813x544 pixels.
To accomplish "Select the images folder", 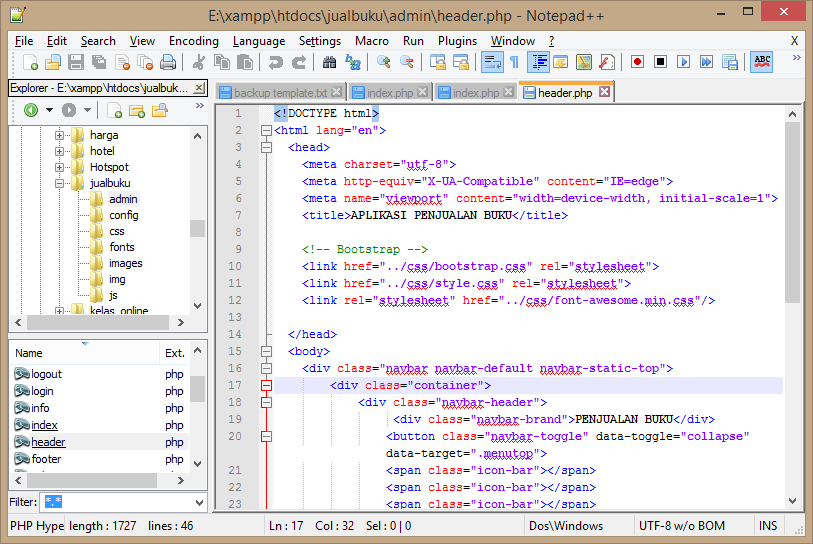I will pos(125,263).
